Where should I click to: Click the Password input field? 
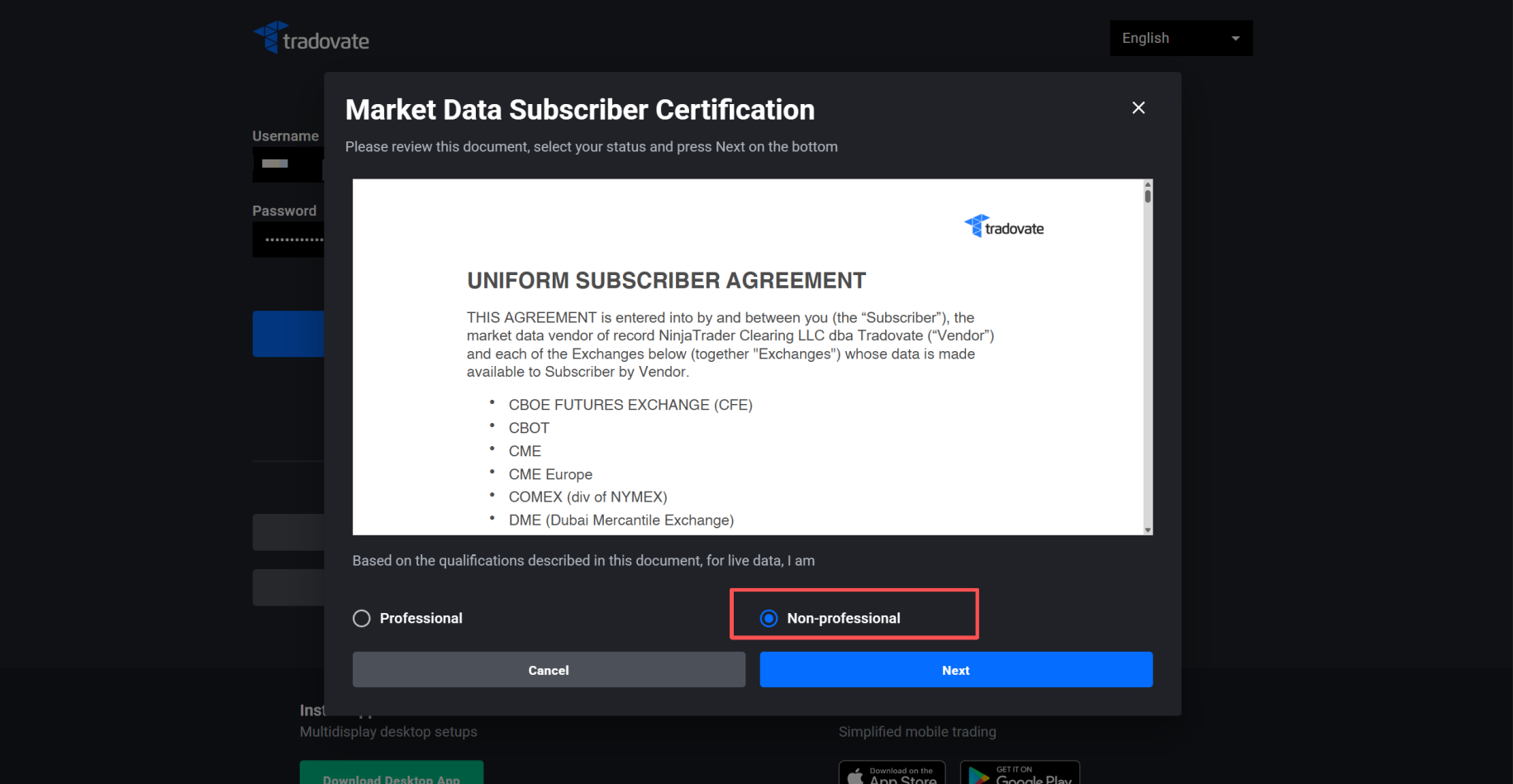click(288, 240)
